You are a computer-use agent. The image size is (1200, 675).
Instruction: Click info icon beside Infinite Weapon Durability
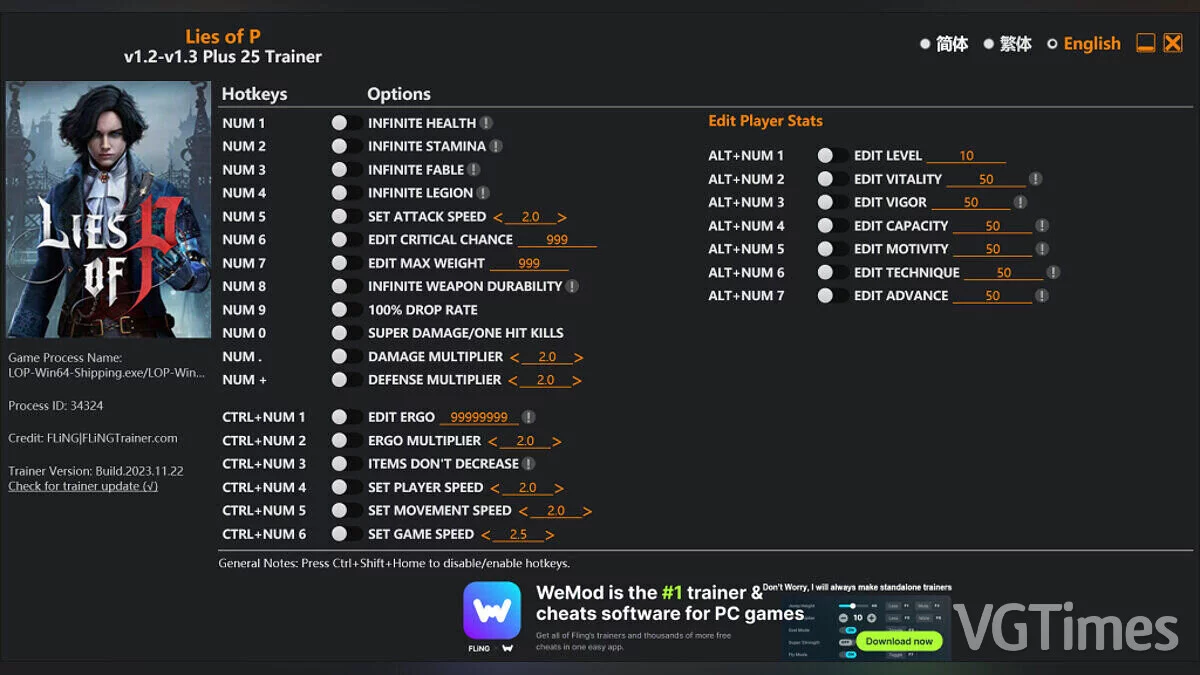(x=572, y=286)
